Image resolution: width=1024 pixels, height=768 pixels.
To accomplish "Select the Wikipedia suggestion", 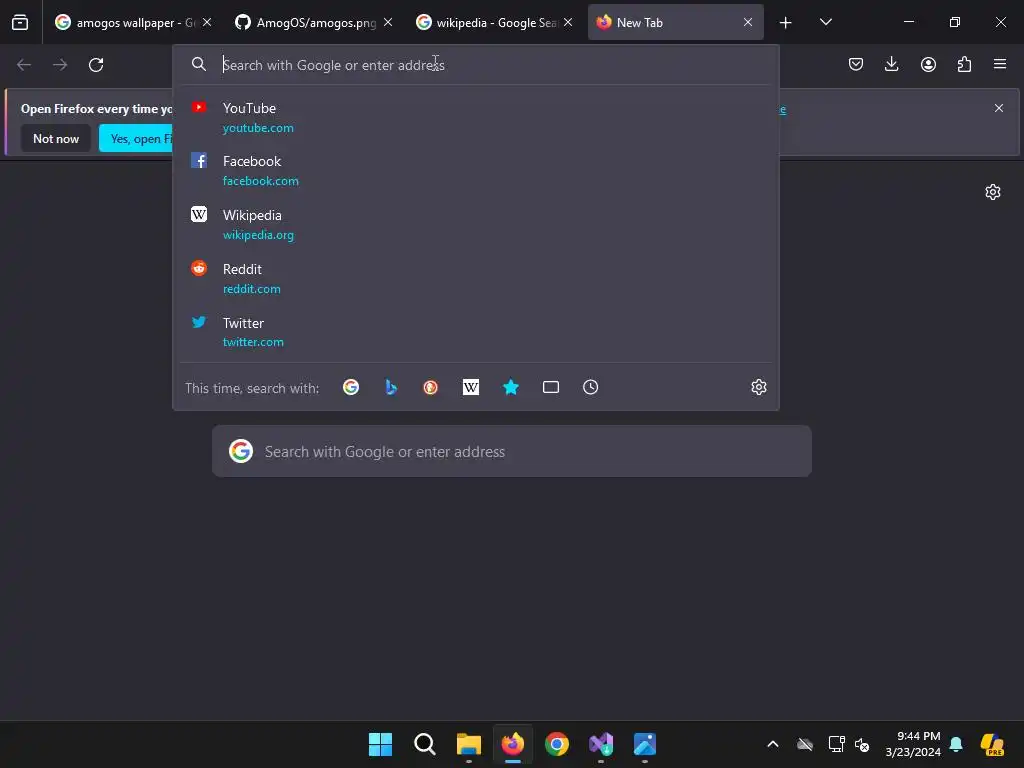I will (x=476, y=225).
